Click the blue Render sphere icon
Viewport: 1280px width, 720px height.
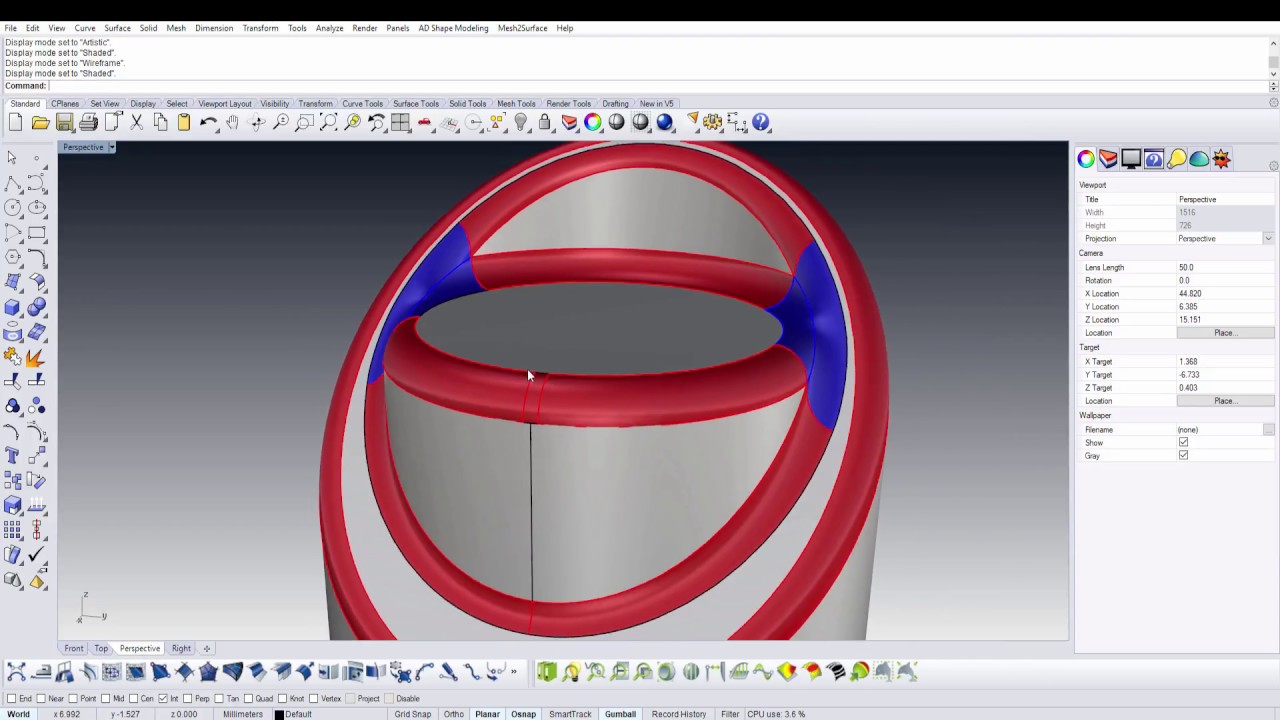[665, 122]
